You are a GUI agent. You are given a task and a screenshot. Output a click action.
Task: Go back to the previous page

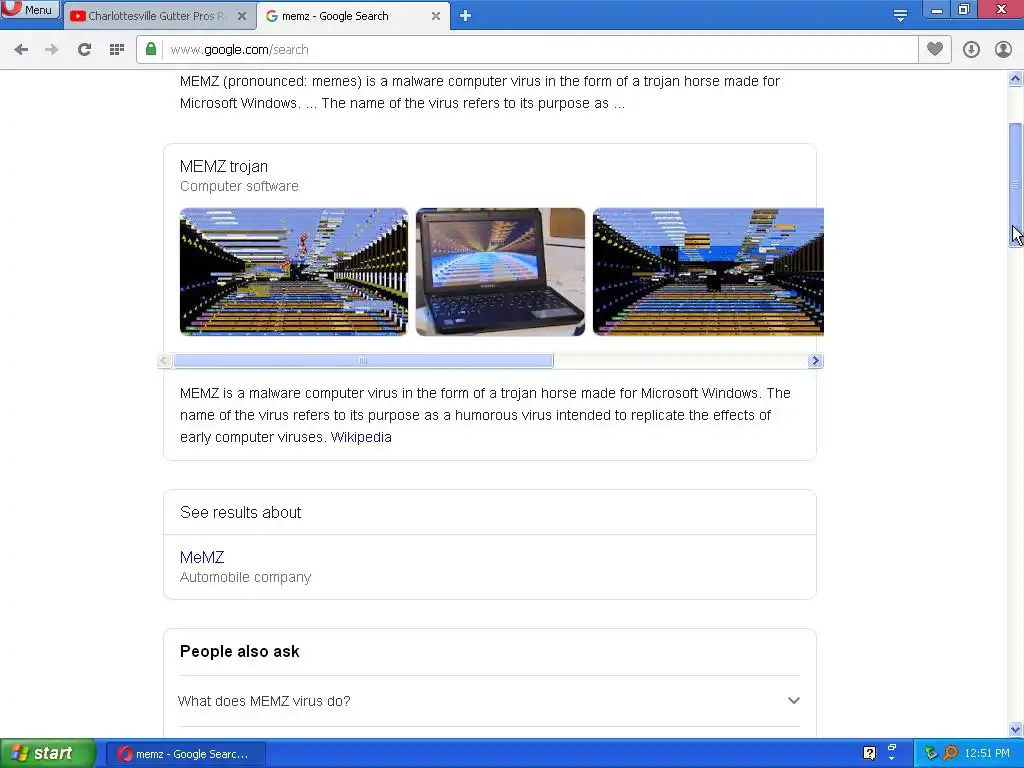coord(21,50)
